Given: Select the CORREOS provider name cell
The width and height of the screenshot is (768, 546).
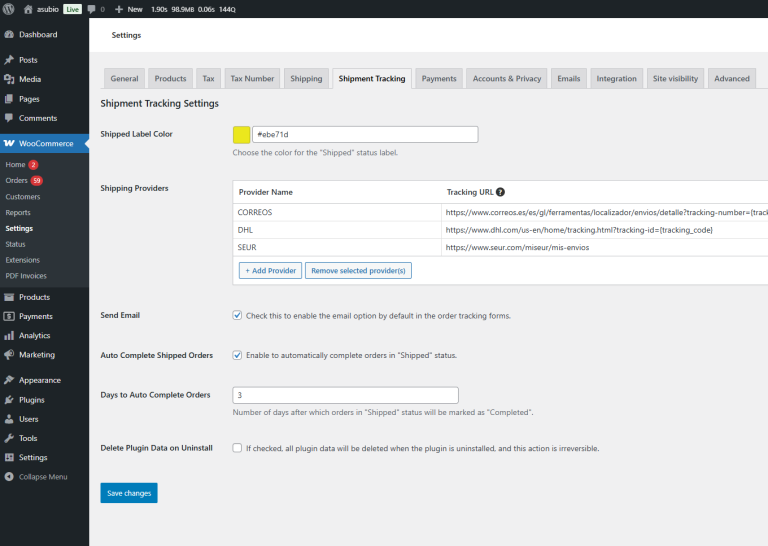Looking at the screenshot, I should [337, 212].
